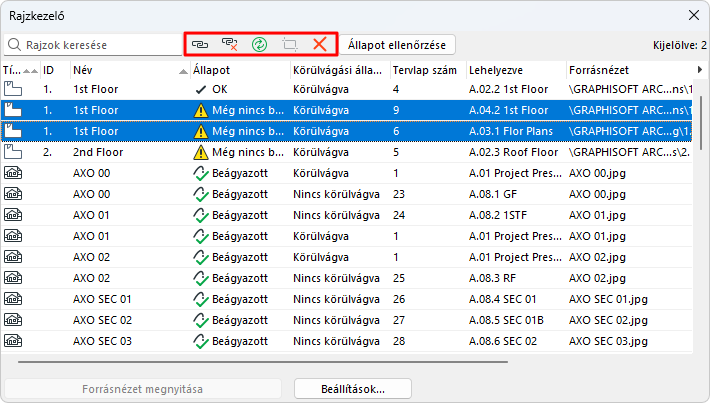Click the type icon of the A.04.2 1st Floor row

tap(13, 110)
